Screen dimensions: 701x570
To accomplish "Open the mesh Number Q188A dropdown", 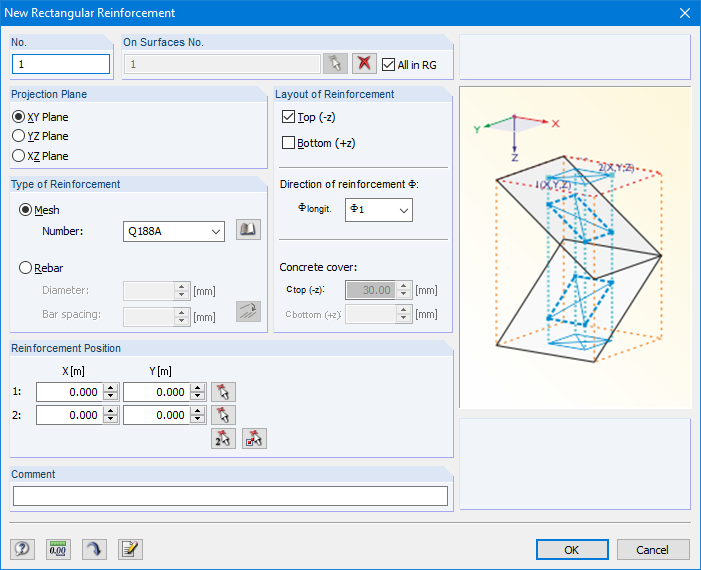I will point(174,232).
